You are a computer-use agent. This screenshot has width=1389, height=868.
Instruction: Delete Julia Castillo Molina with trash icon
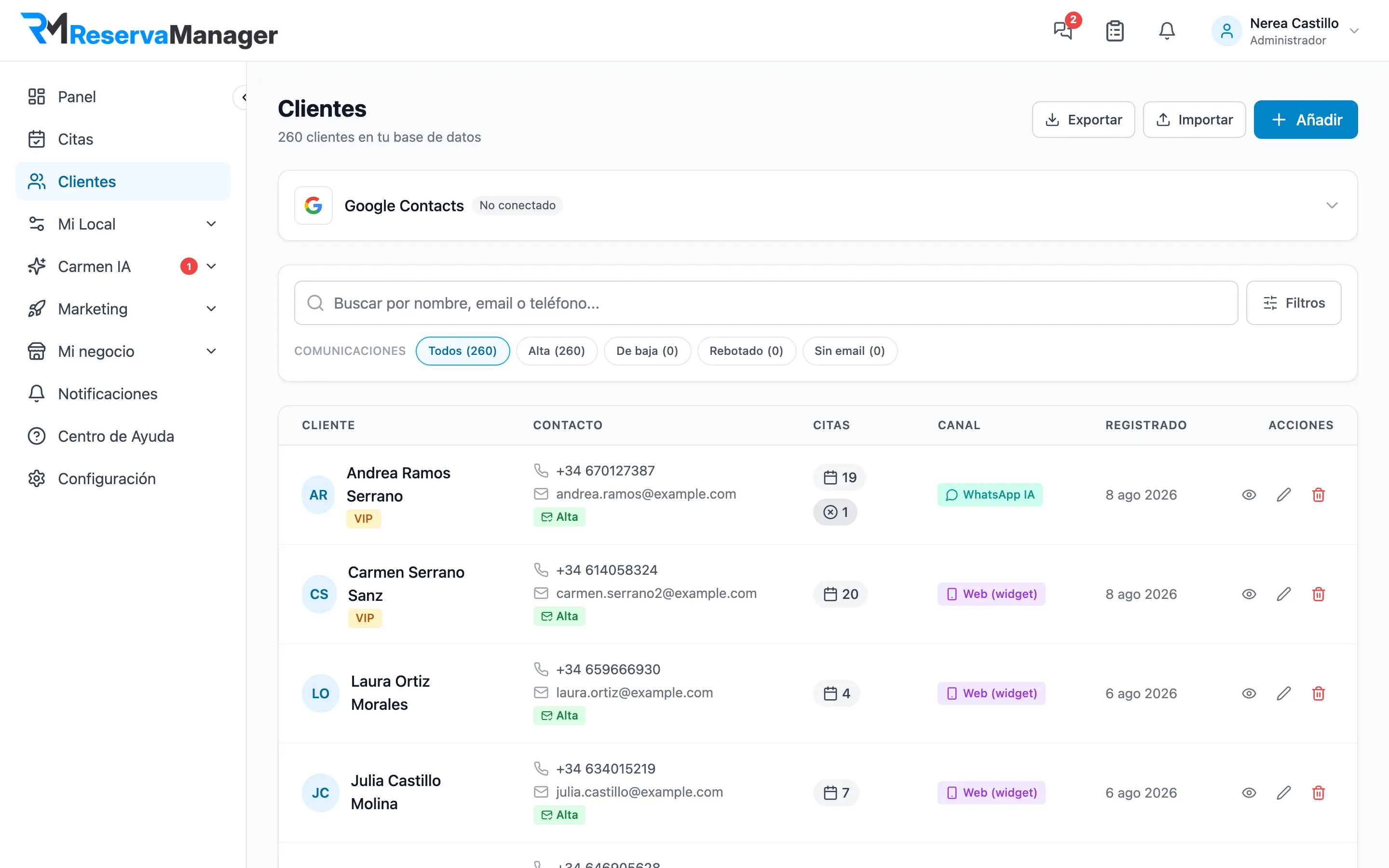point(1319,792)
